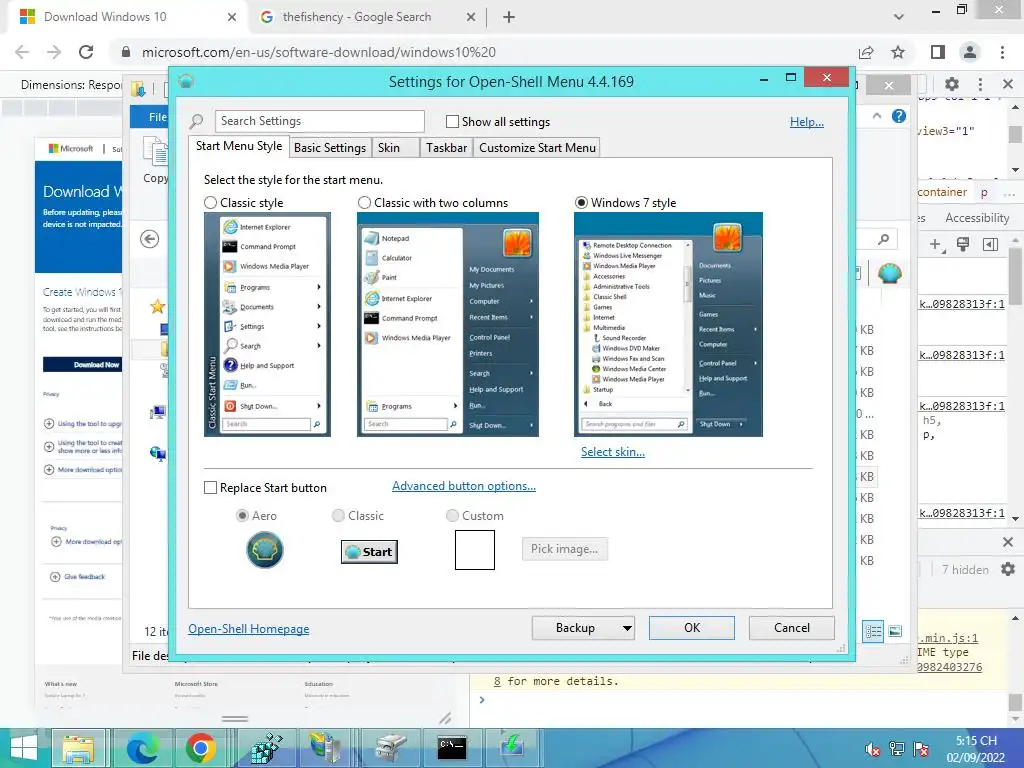Enable the Replace Start button checkbox
1024x768 pixels.
coord(210,488)
